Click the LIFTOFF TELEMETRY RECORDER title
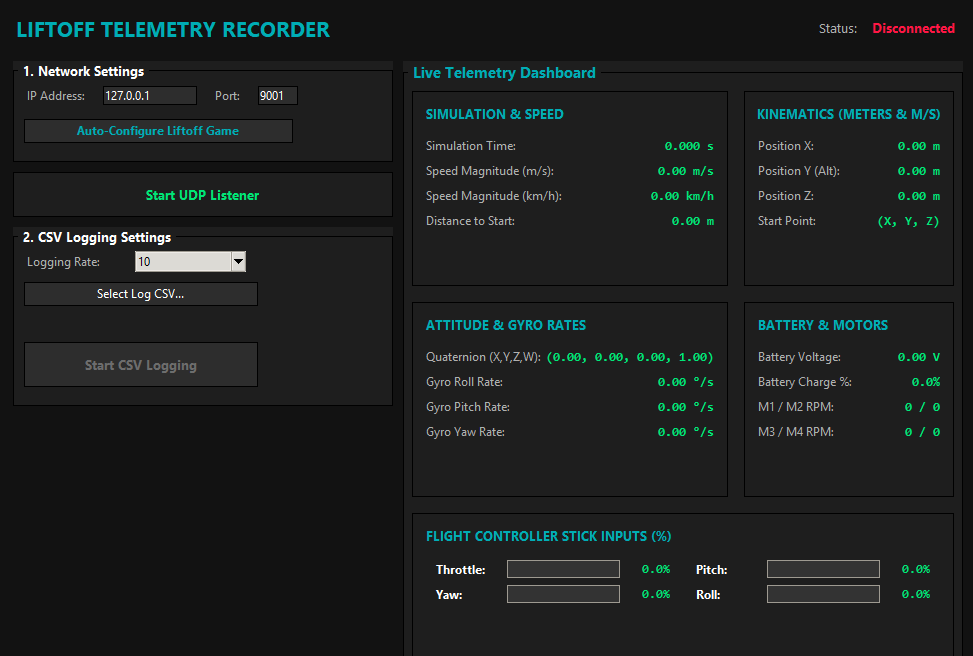 tap(173, 30)
